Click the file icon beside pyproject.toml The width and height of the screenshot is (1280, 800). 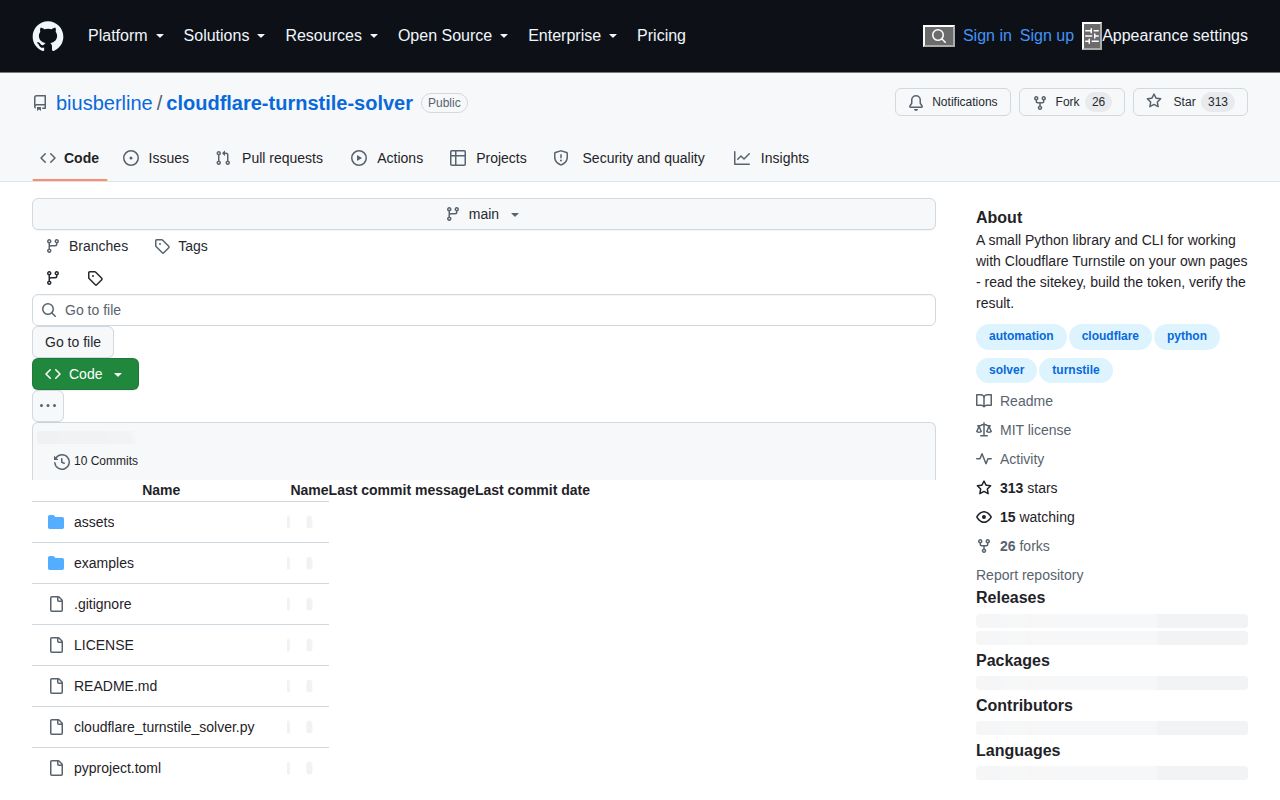(56, 768)
